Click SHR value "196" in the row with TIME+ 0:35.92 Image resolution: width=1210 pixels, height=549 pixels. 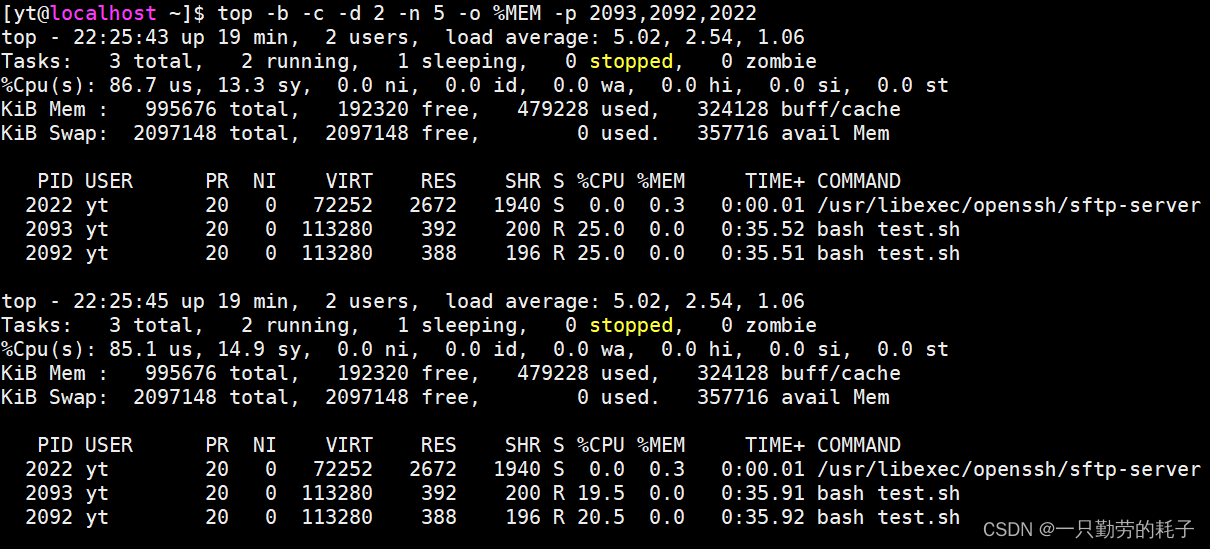coord(523,517)
